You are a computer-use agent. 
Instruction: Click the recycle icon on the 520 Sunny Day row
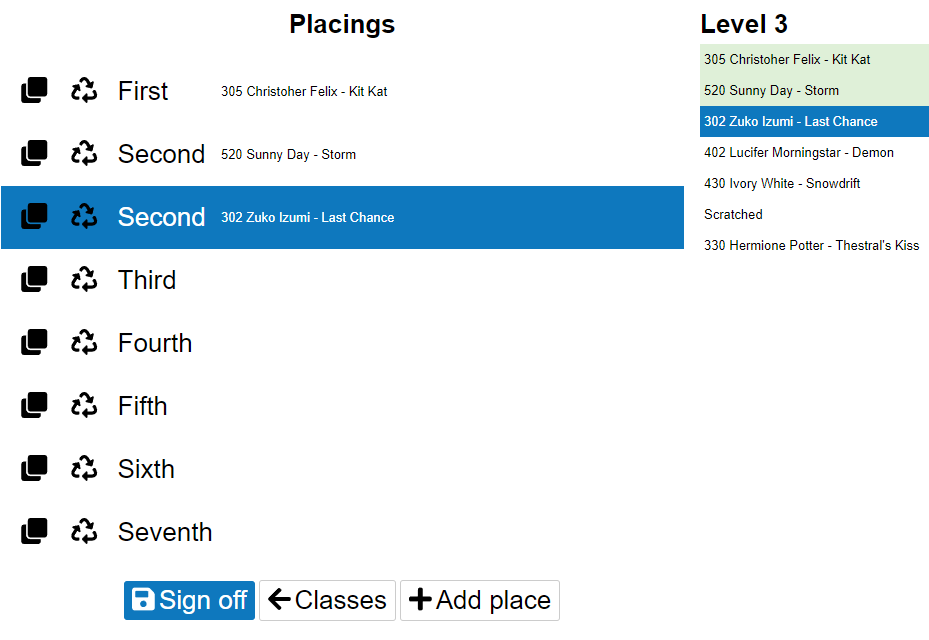pyautogui.click(x=84, y=154)
